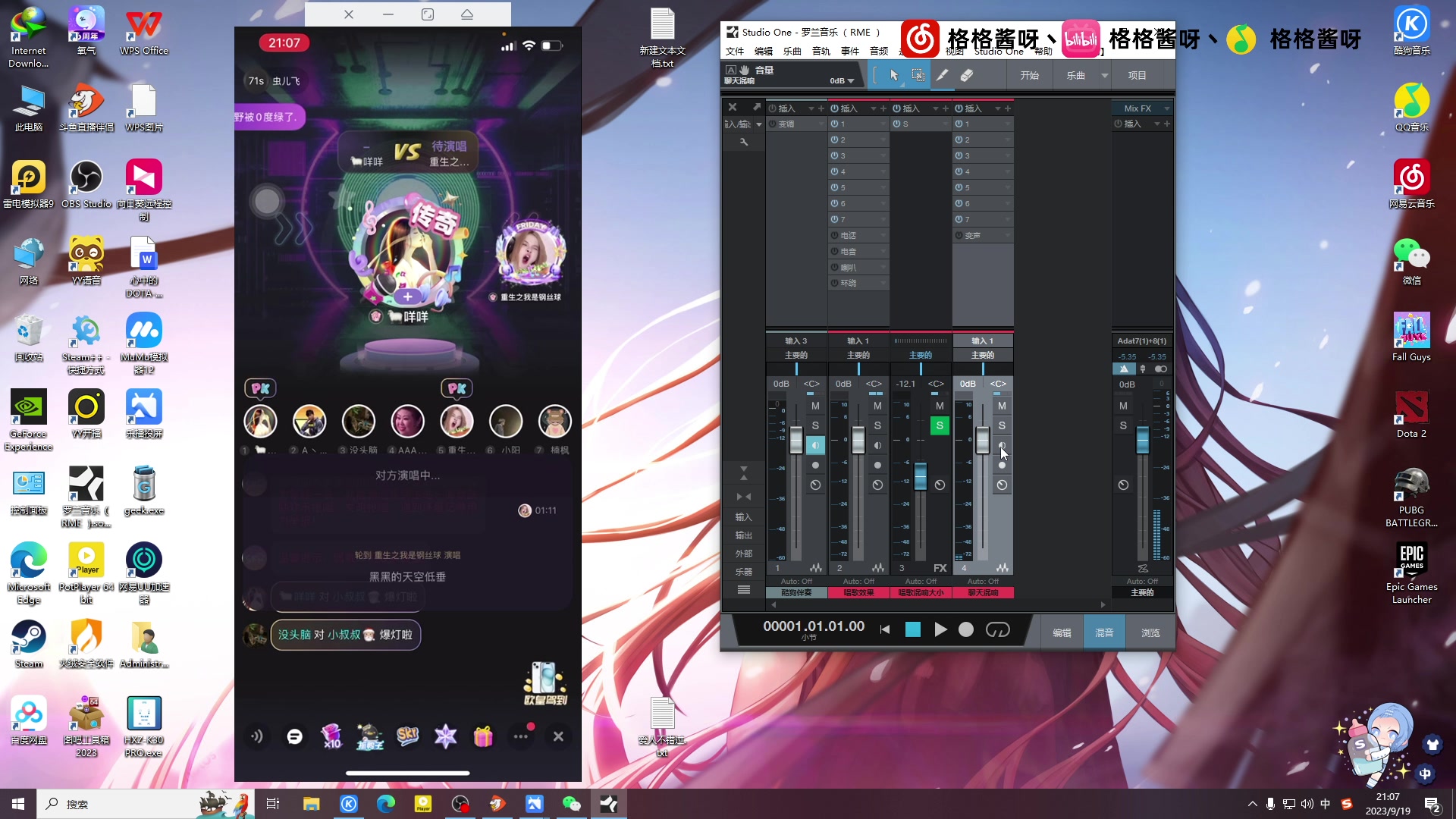Open the mixer wrench settings icon

pyautogui.click(x=744, y=142)
